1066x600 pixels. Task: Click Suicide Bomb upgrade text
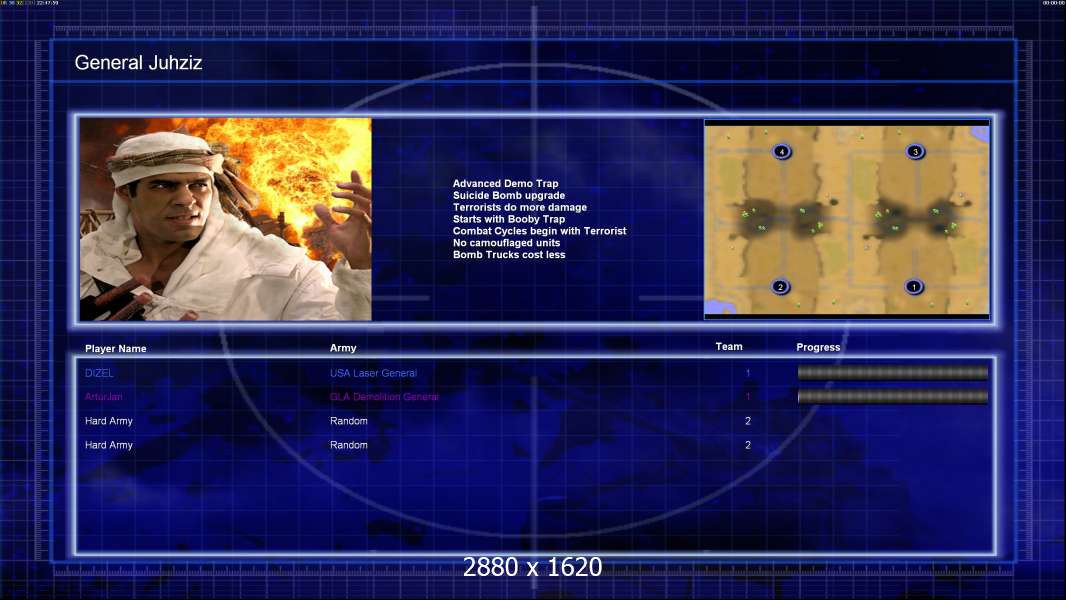pos(509,195)
